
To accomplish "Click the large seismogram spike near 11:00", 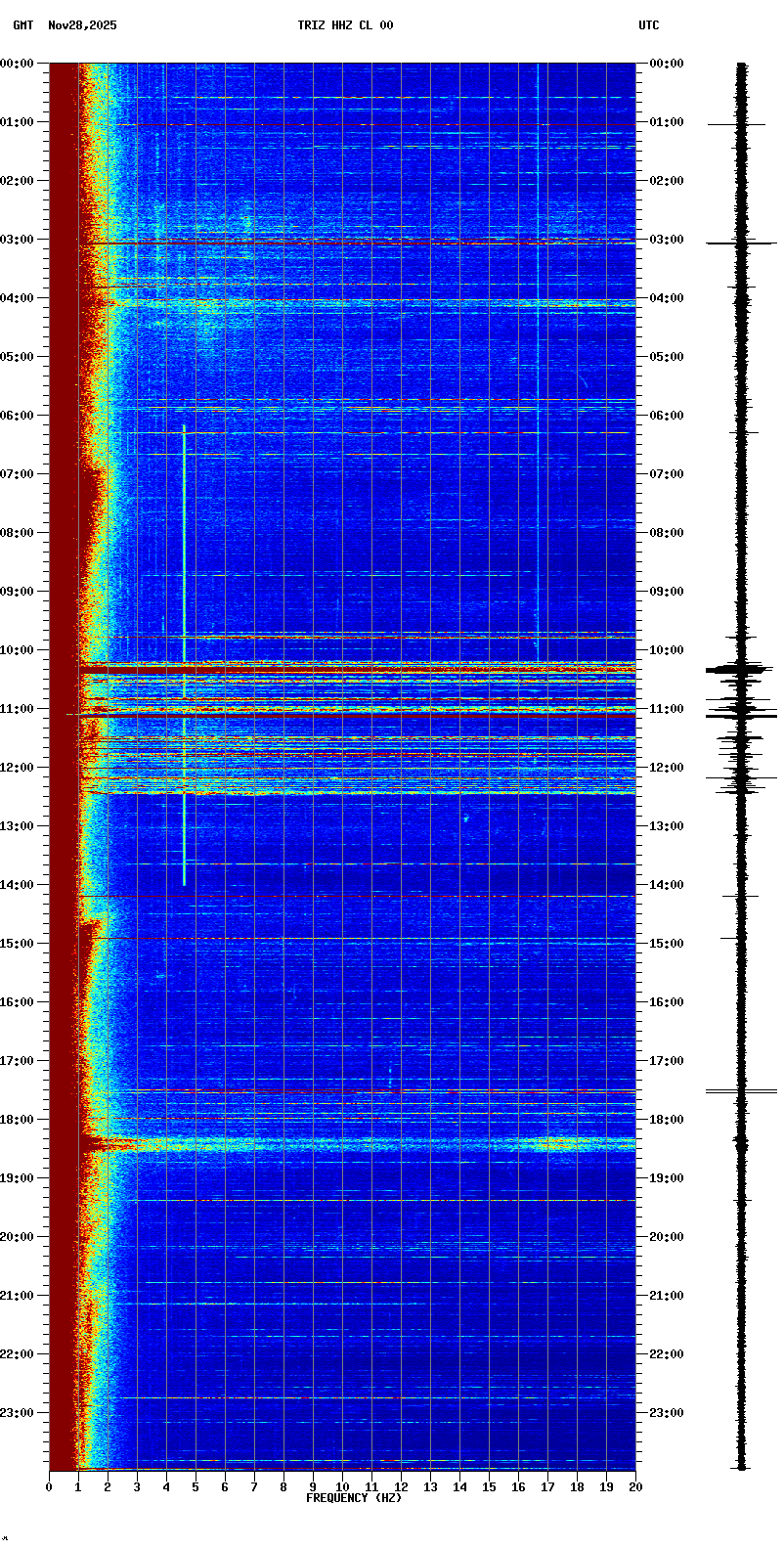I will tap(741, 716).
